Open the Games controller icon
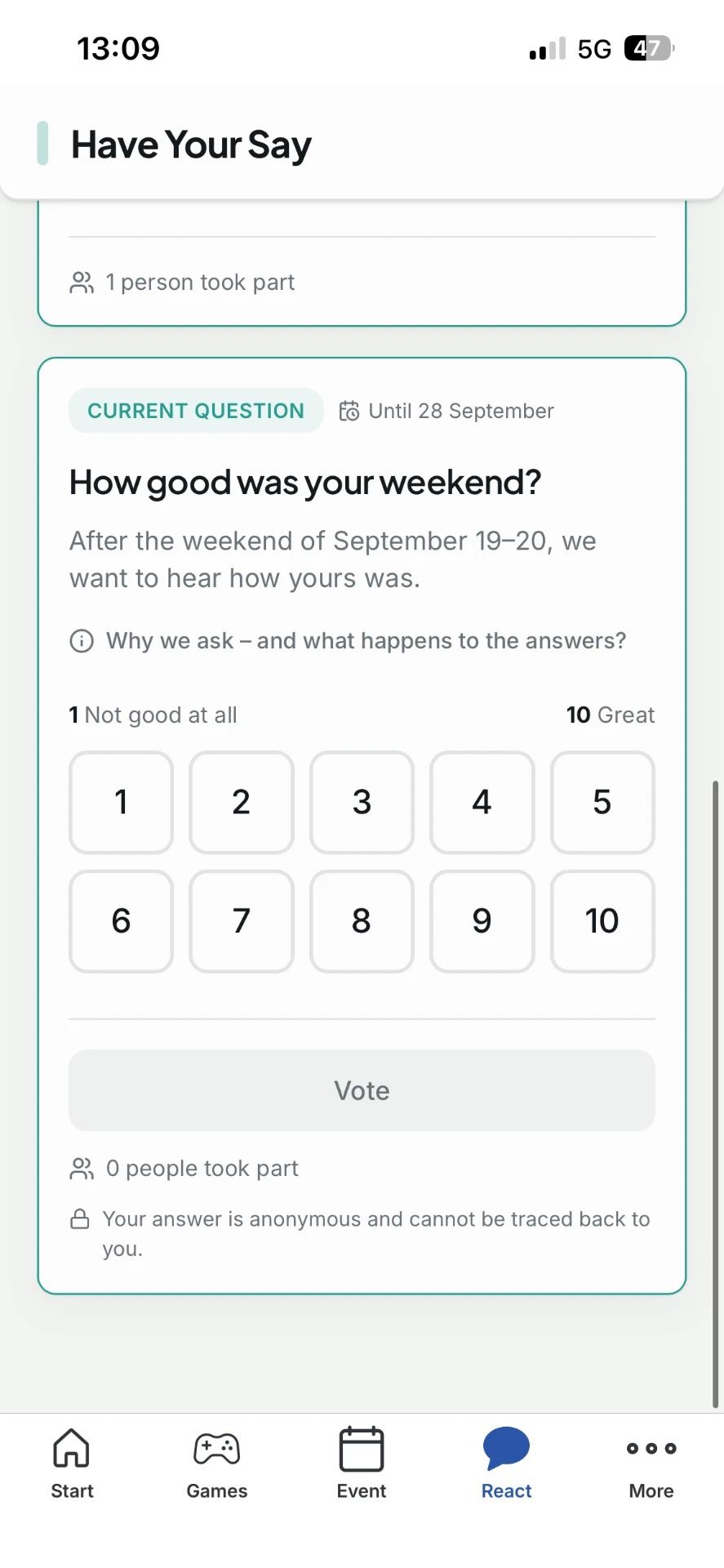The image size is (724, 1568). tap(216, 1449)
